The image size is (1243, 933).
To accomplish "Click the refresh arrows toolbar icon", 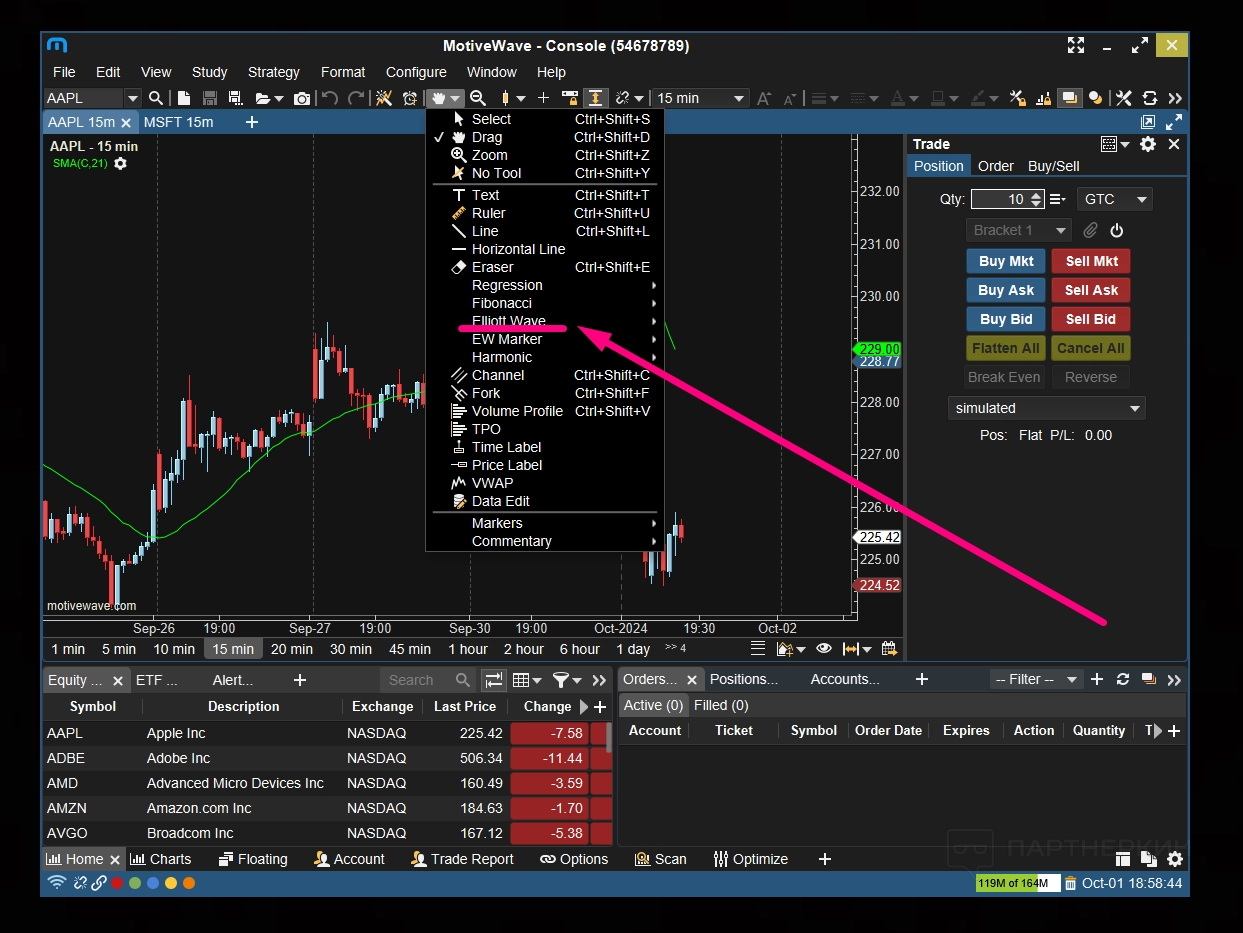I will [1150, 98].
